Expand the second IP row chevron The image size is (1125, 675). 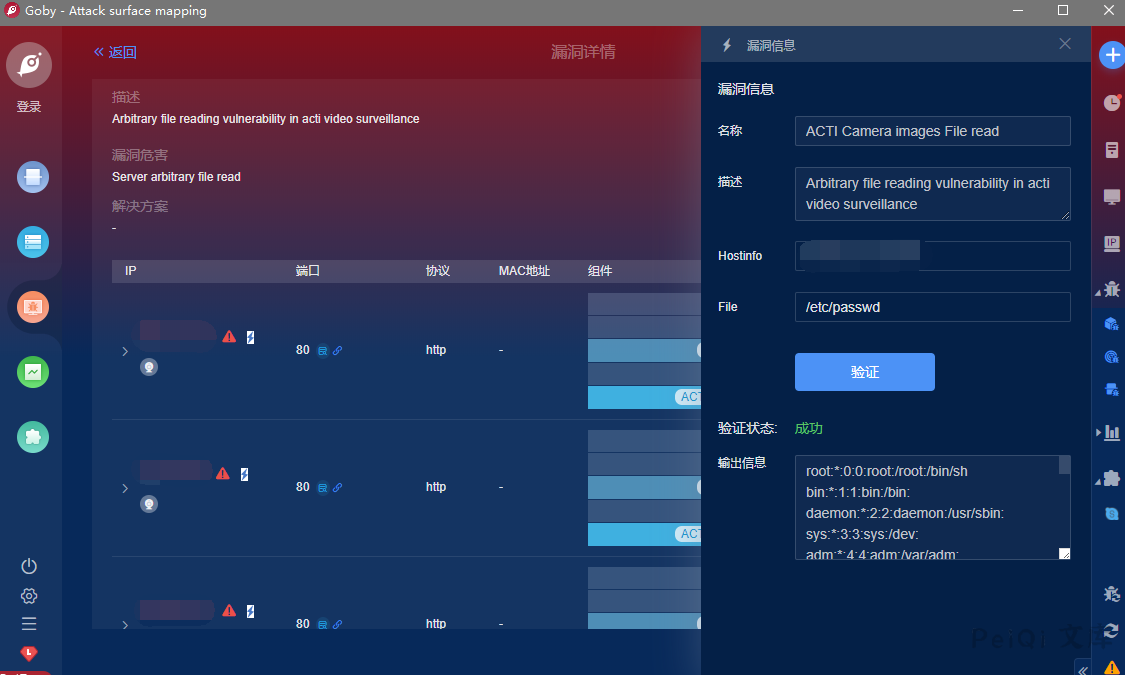(125, 488)
